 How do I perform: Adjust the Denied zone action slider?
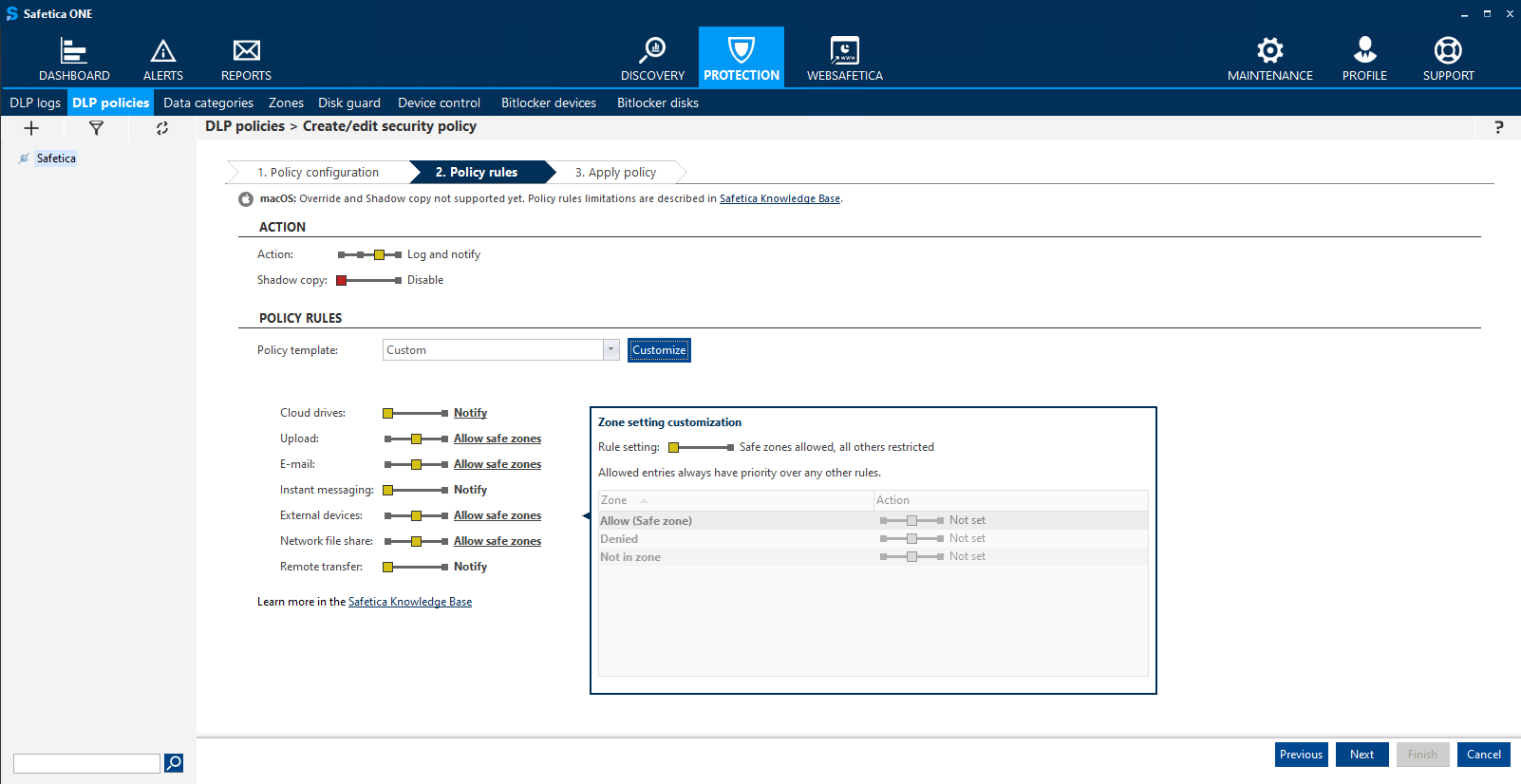click(x=911, y=538)
